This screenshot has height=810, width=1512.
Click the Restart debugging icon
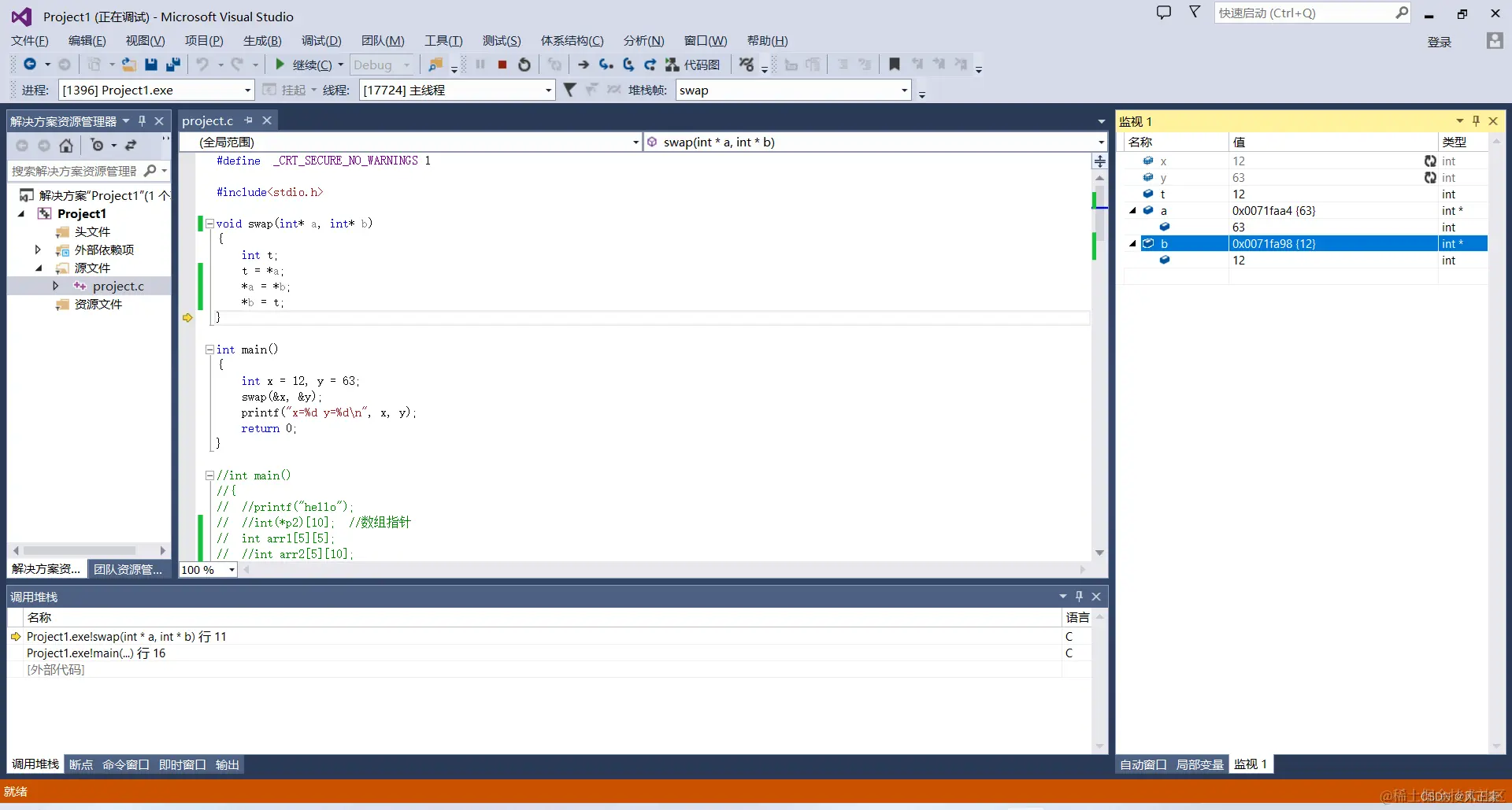(524, 65)
